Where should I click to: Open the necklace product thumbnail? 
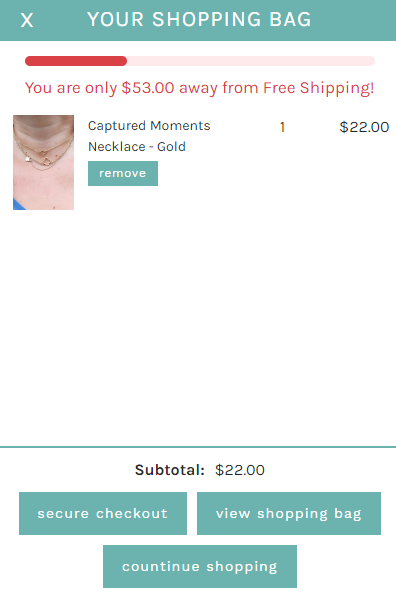coord(43,162)
